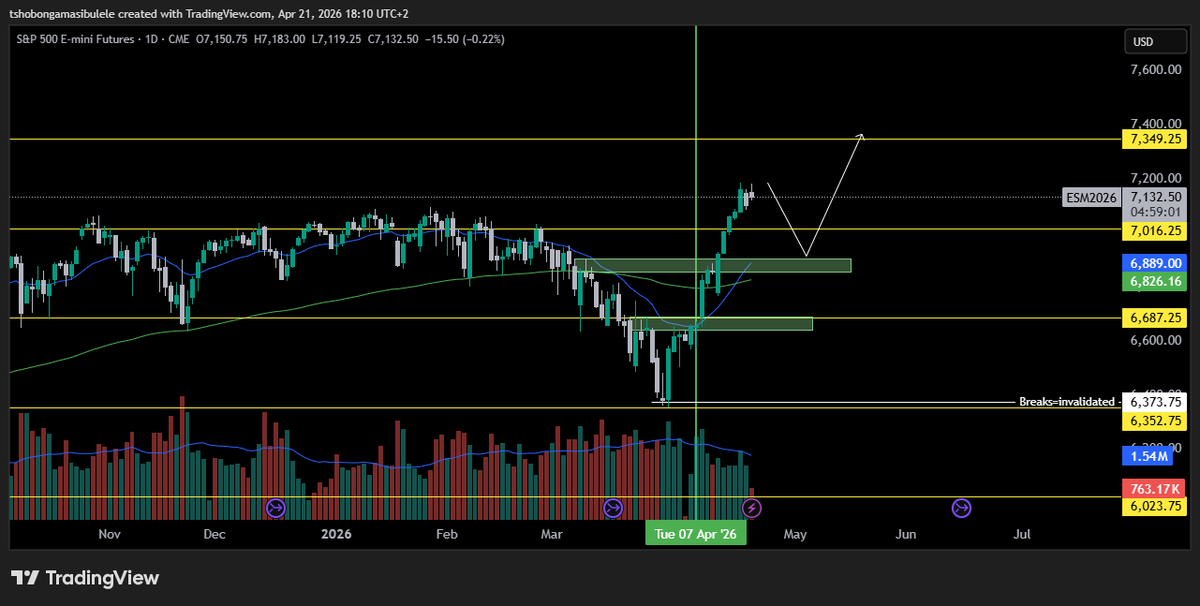Viewport: 1200px width, 606px height.
Task: Click the purple expiration clock icon near March
Action: pyautogui.click(x=613, y=508)
